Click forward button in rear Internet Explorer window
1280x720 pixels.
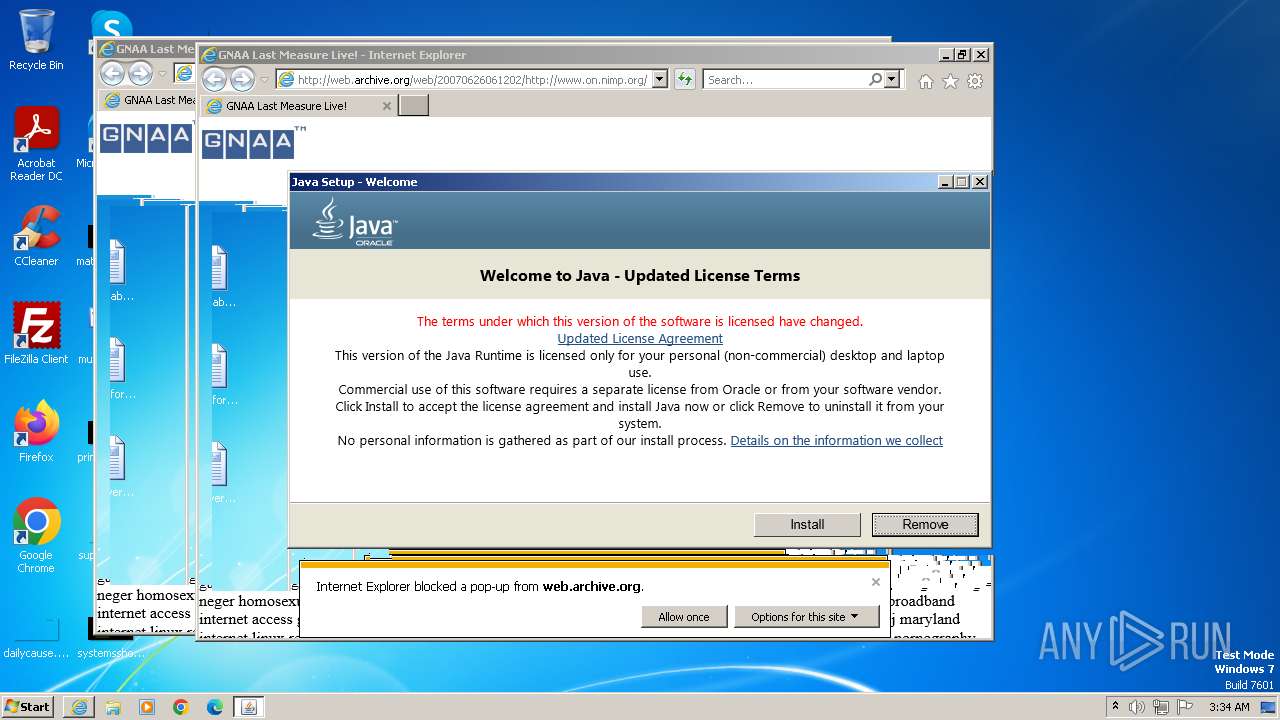tap(140, 73)
